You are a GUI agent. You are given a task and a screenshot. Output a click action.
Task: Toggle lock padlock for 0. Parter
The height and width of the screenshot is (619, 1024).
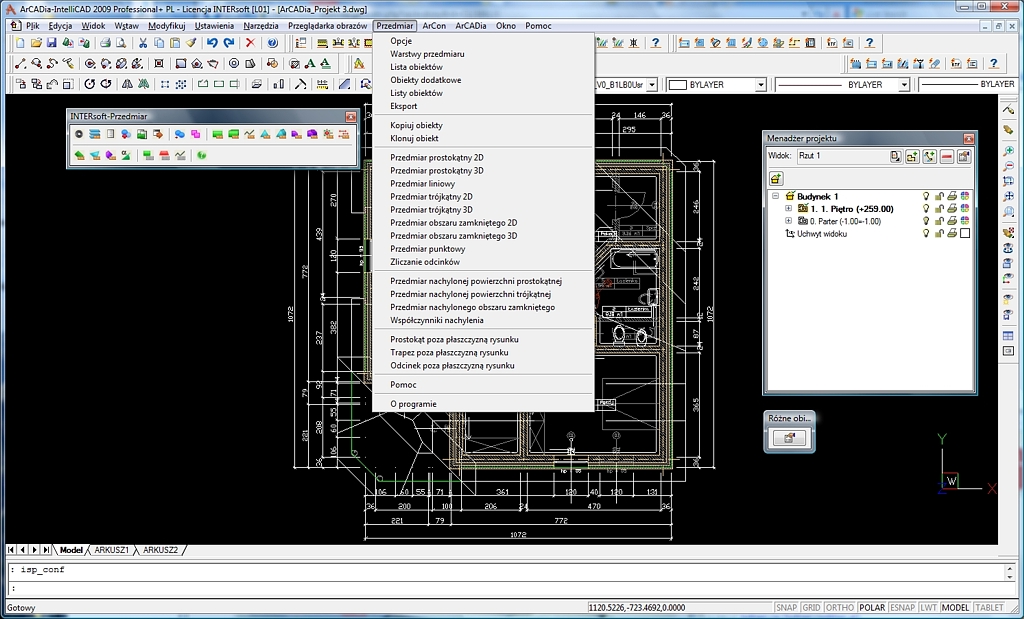click(x=939, y=221)
